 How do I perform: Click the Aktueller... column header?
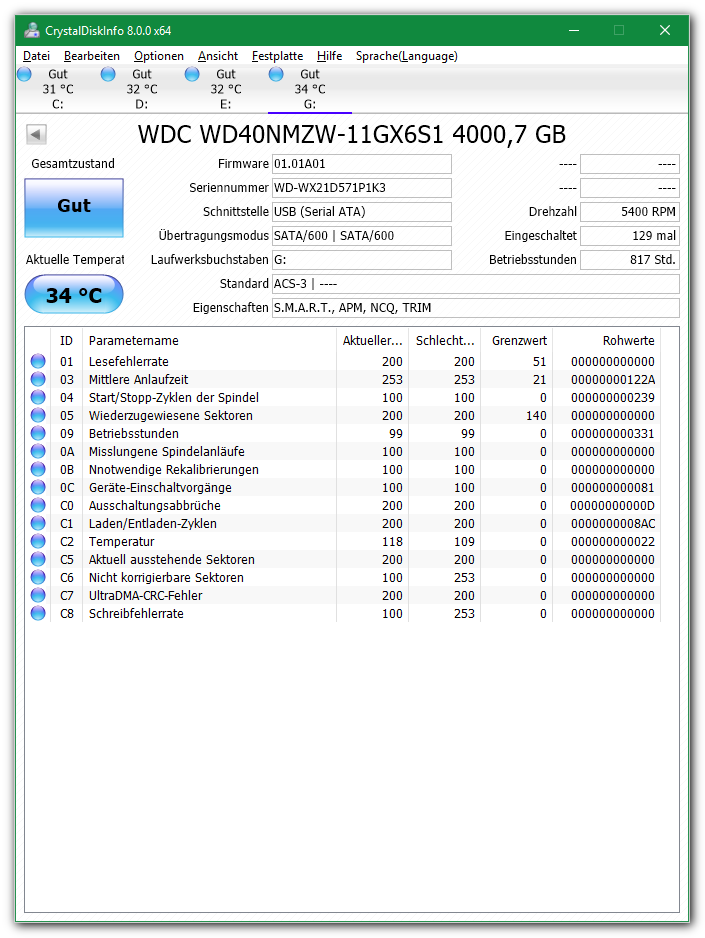(x=372, y=340)
